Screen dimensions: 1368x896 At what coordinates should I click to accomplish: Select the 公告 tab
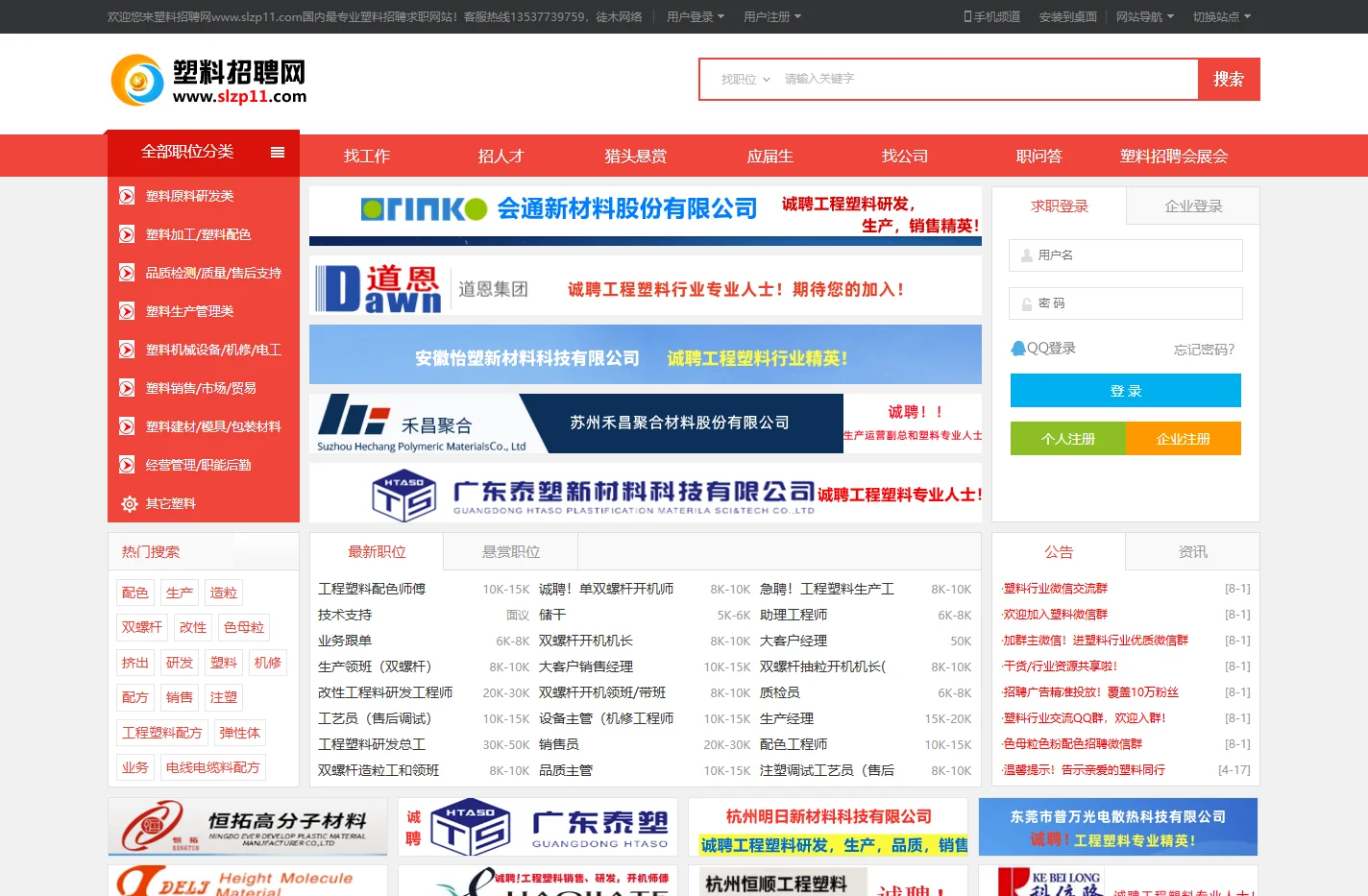pos(1059,552)
